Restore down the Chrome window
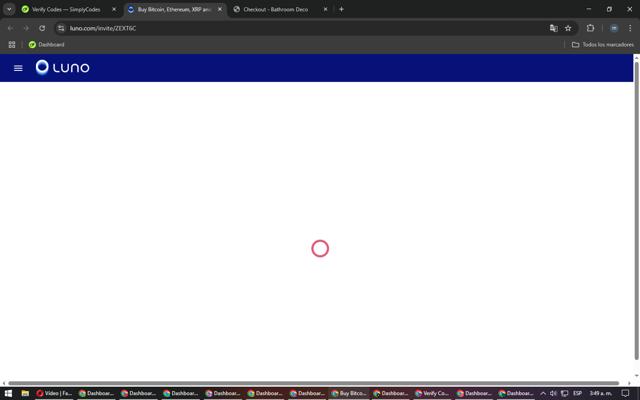The height and width of the screenshot is (400, 640). (x=609, y=9)
